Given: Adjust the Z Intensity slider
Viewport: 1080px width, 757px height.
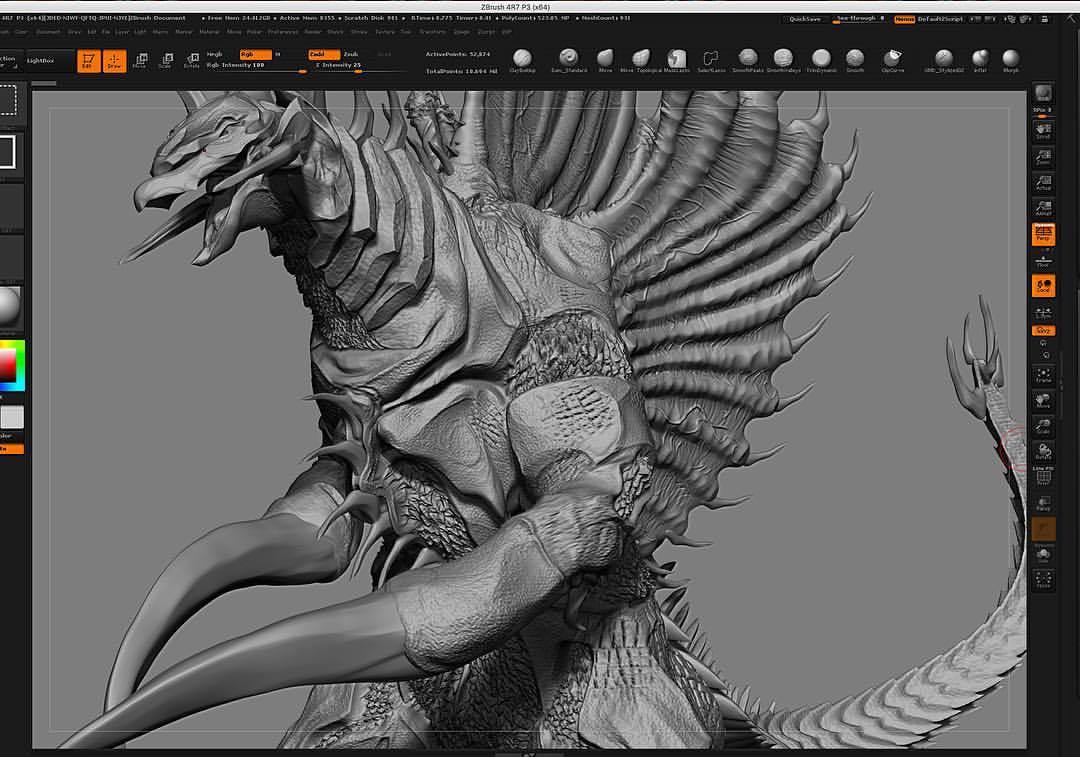Looking at the screenshot, I should 358,65.
